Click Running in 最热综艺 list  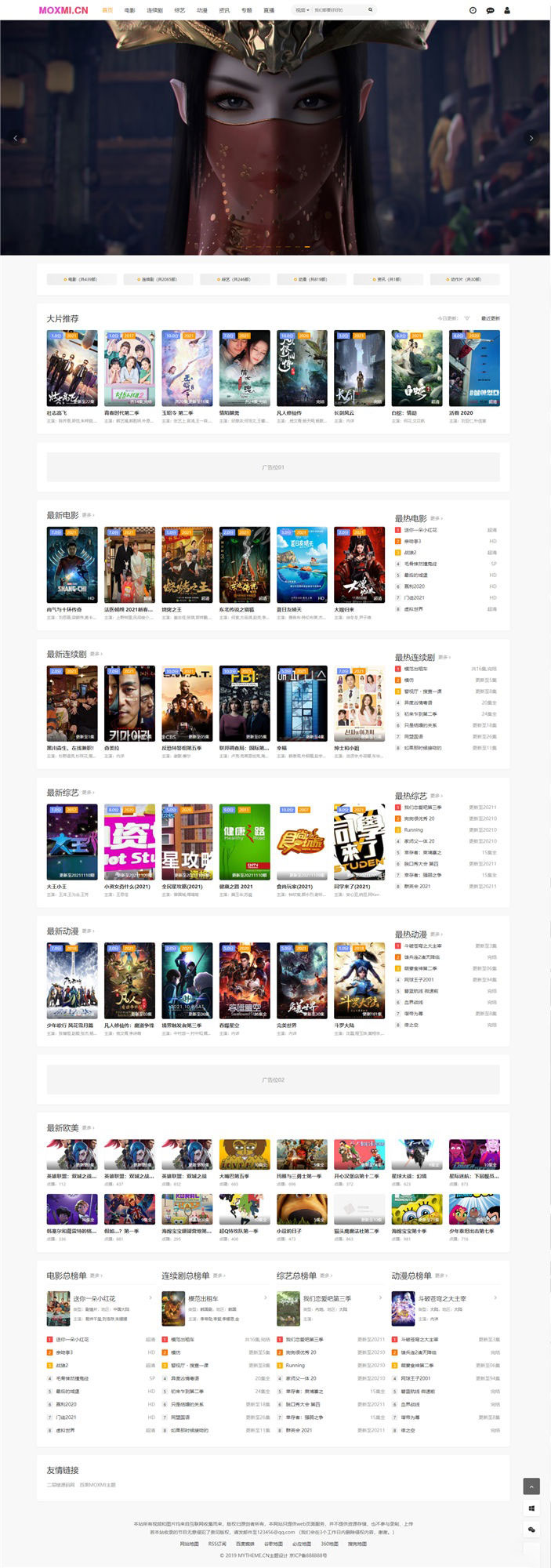[414, 830]
